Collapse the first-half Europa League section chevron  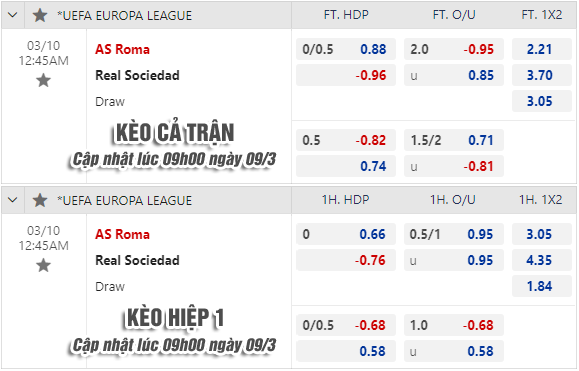pos(13,200)
